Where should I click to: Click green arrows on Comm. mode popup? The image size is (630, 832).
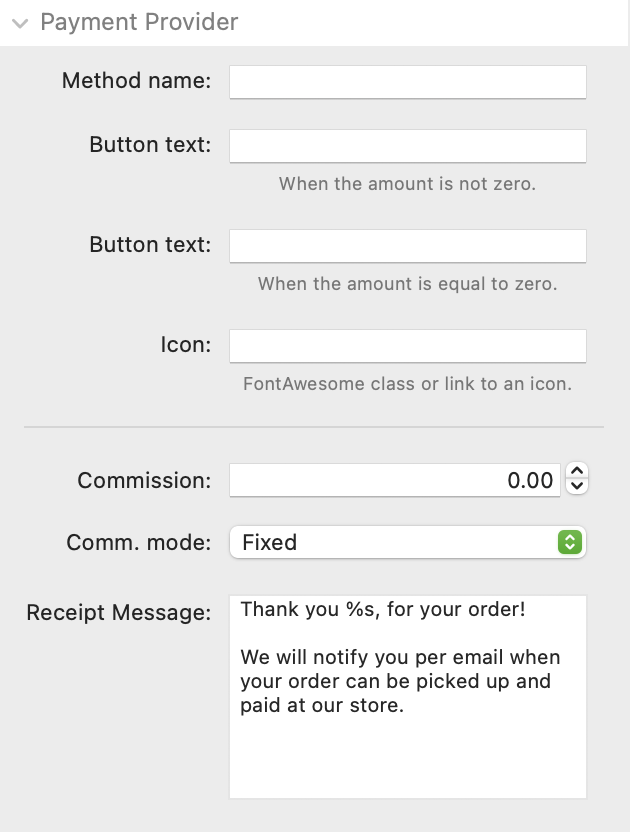[569, 543]
